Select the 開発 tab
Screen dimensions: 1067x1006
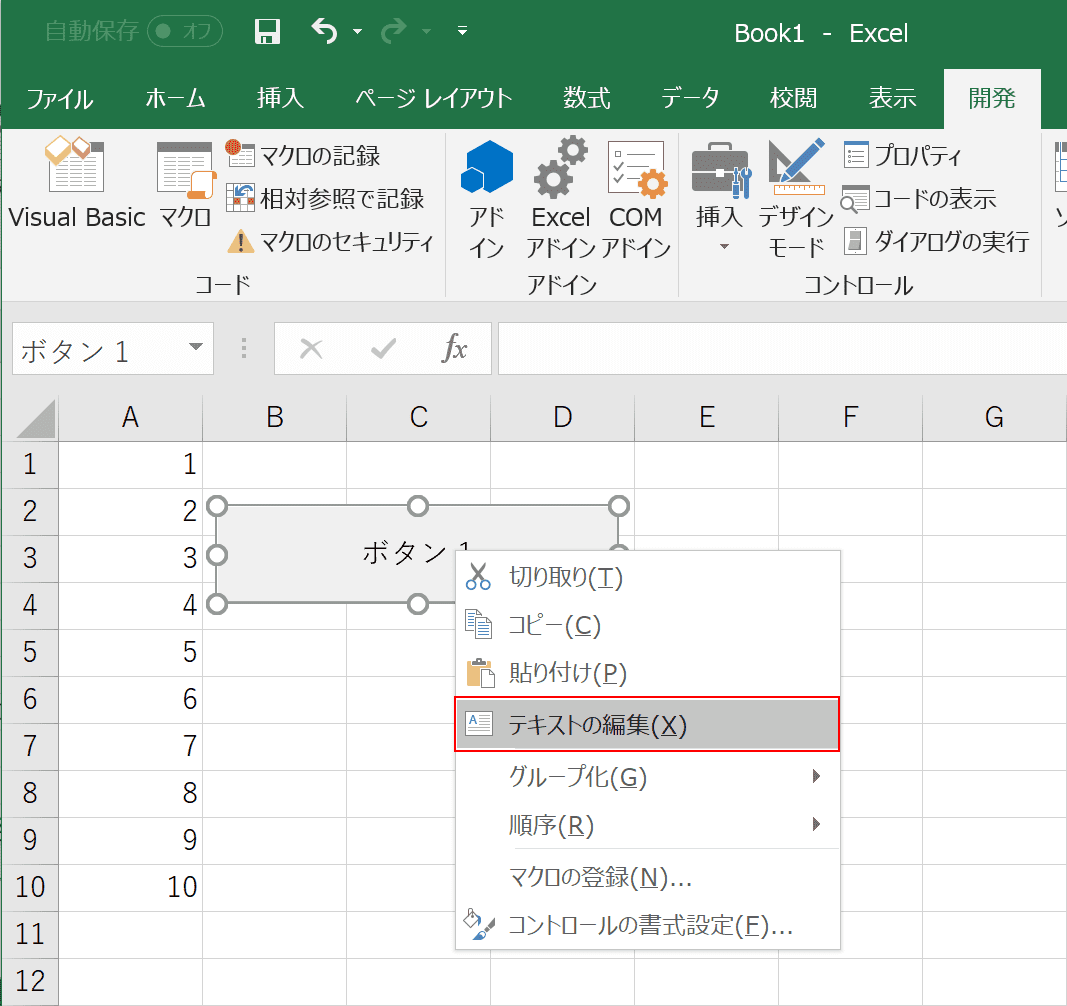(992, 99)
